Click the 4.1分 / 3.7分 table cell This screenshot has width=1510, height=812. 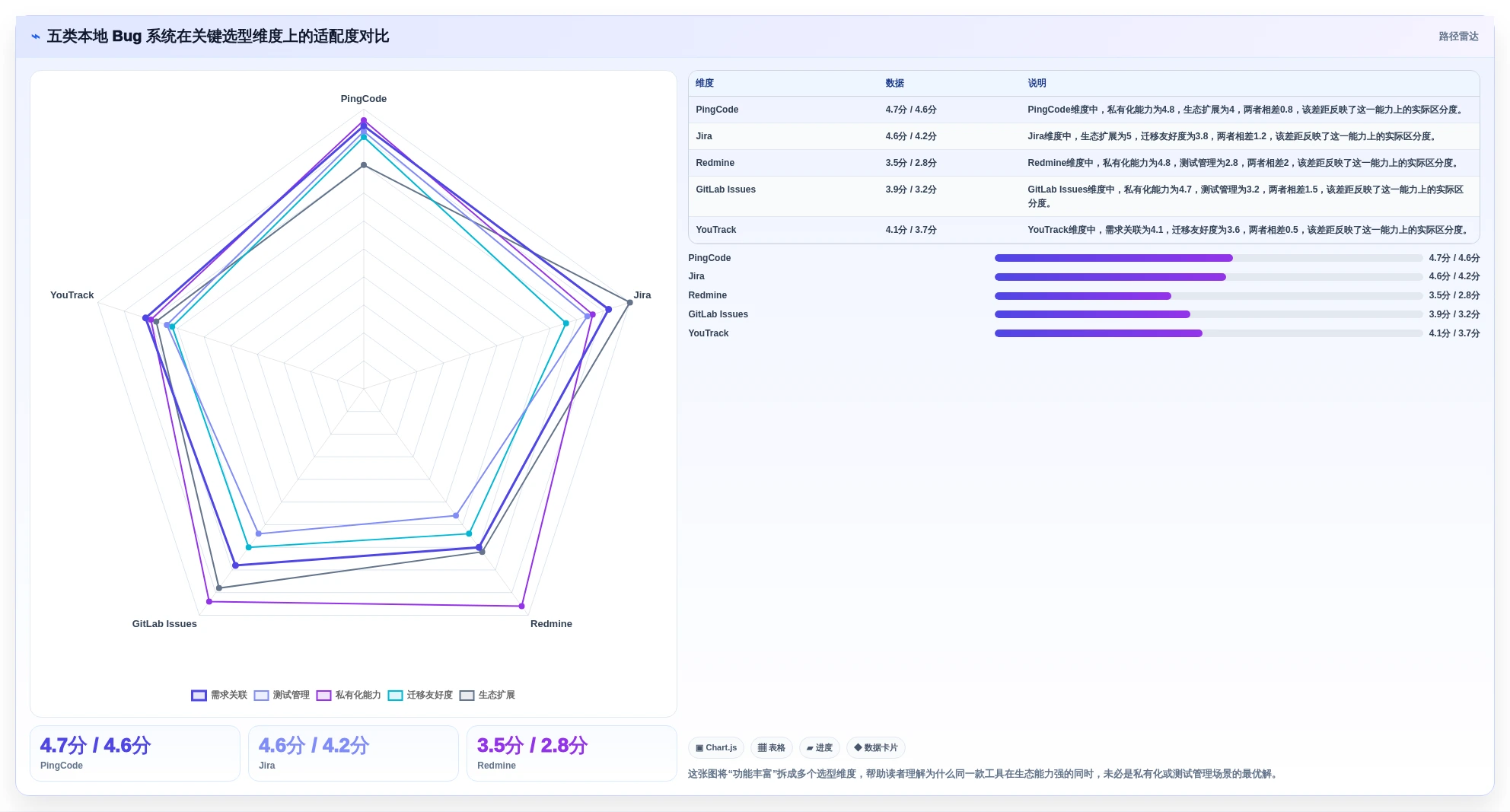coord(911,230)
